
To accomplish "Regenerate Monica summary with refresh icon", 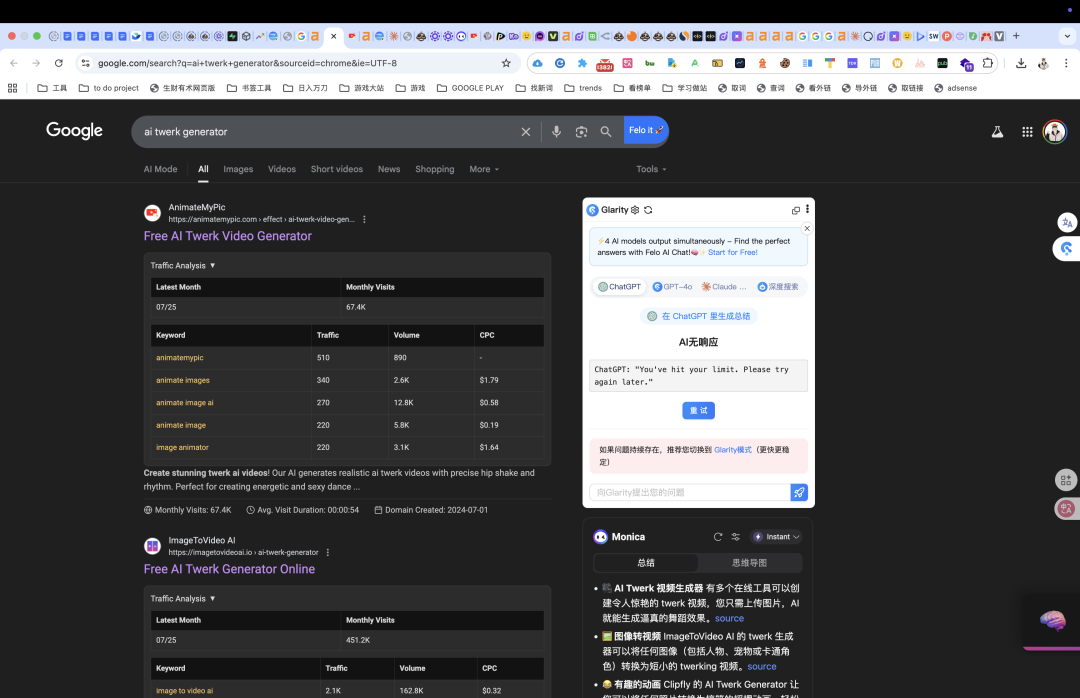I will [x=718, y=537].
